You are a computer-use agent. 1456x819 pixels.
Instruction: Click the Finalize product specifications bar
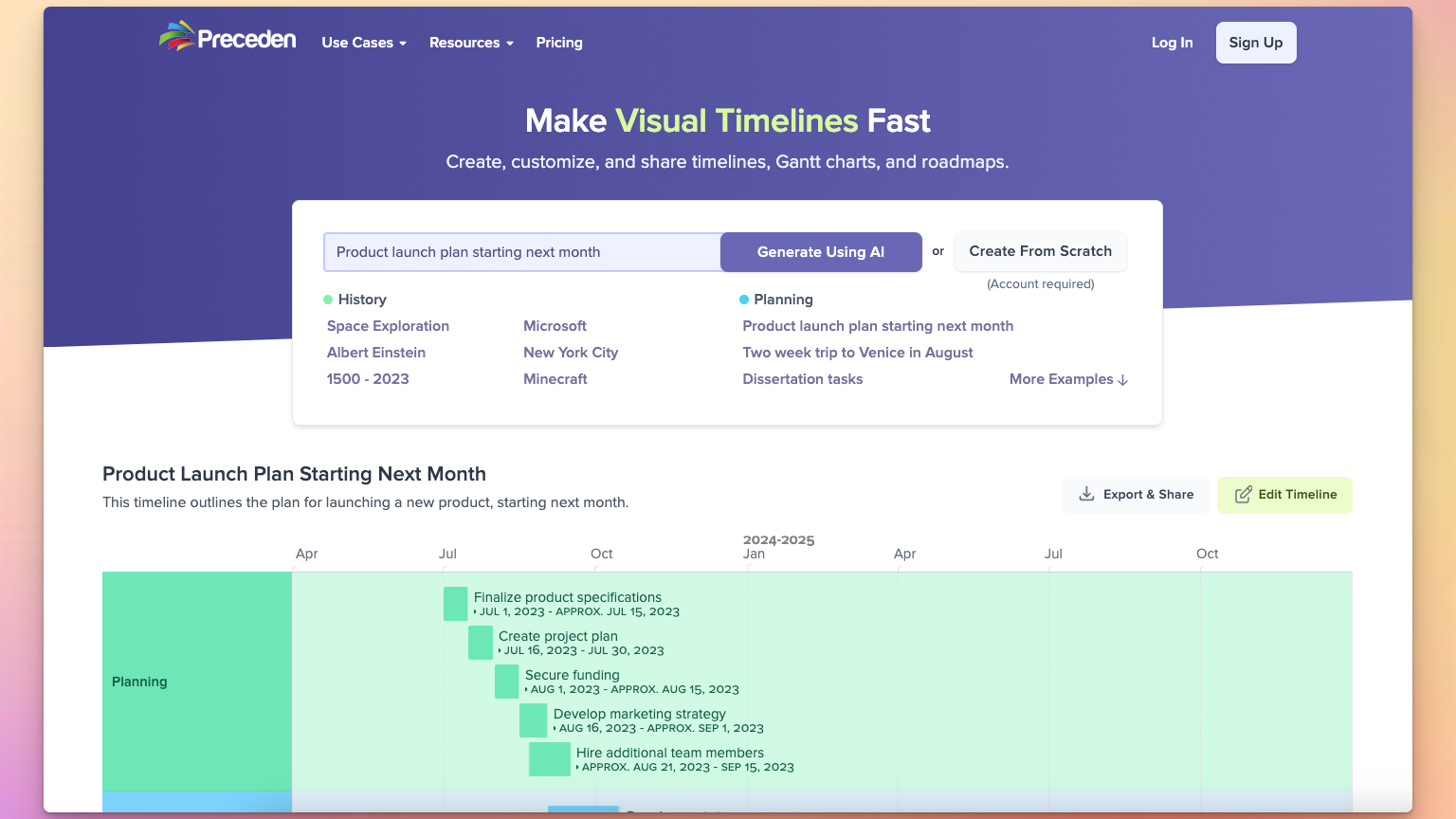[x=456, y=604]
